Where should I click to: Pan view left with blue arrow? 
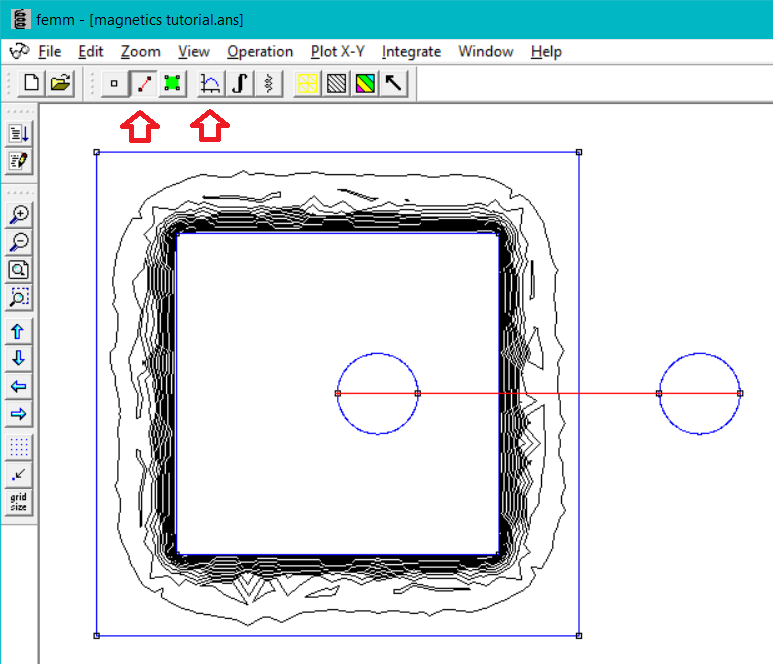click(19, 386)
